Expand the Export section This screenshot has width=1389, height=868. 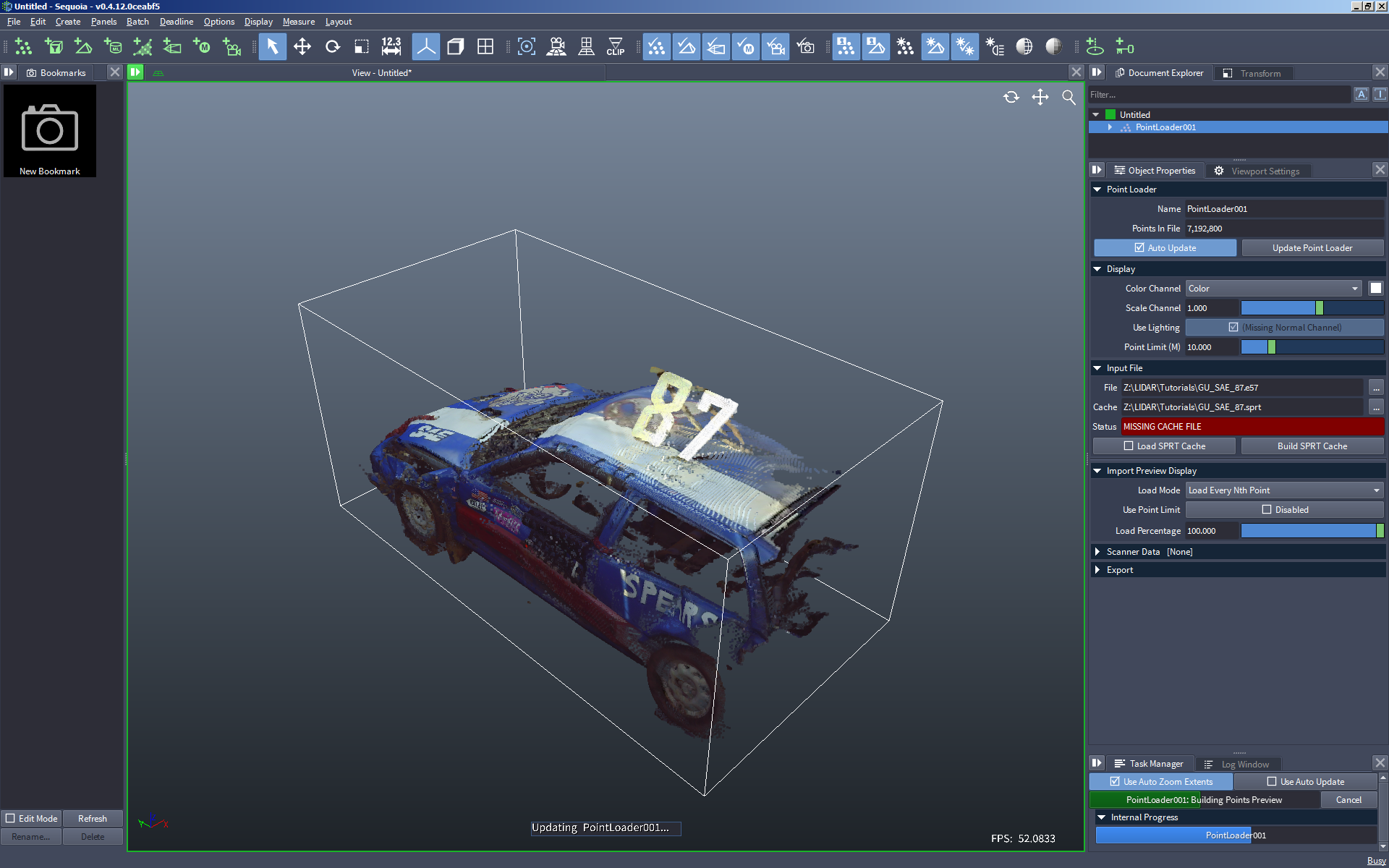pos(1097,570)
